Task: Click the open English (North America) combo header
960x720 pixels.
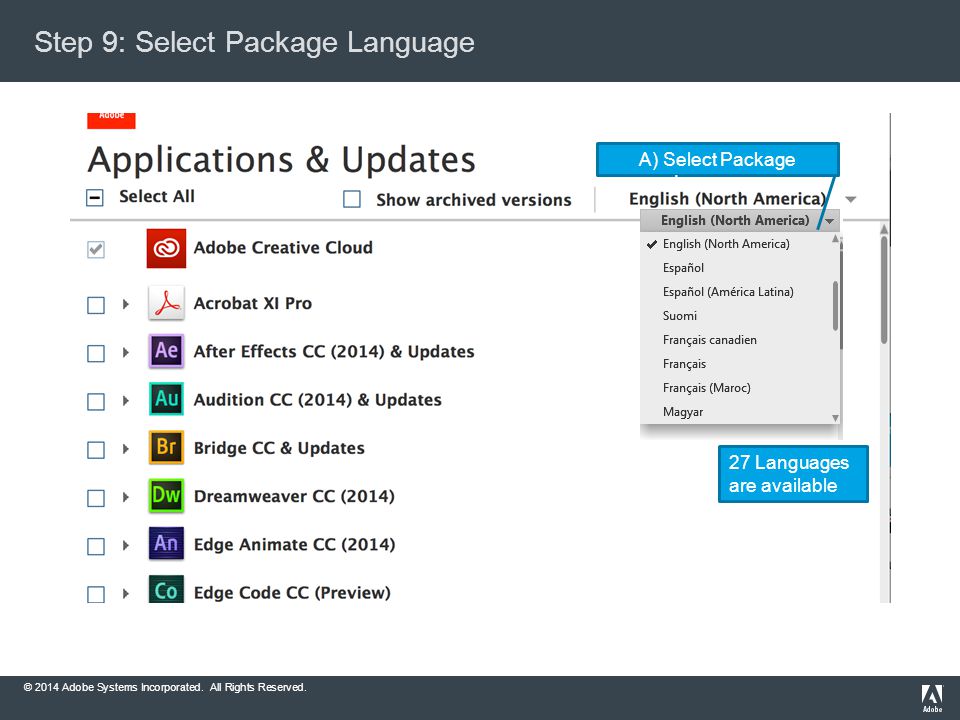Action: (x=740, y=220)
